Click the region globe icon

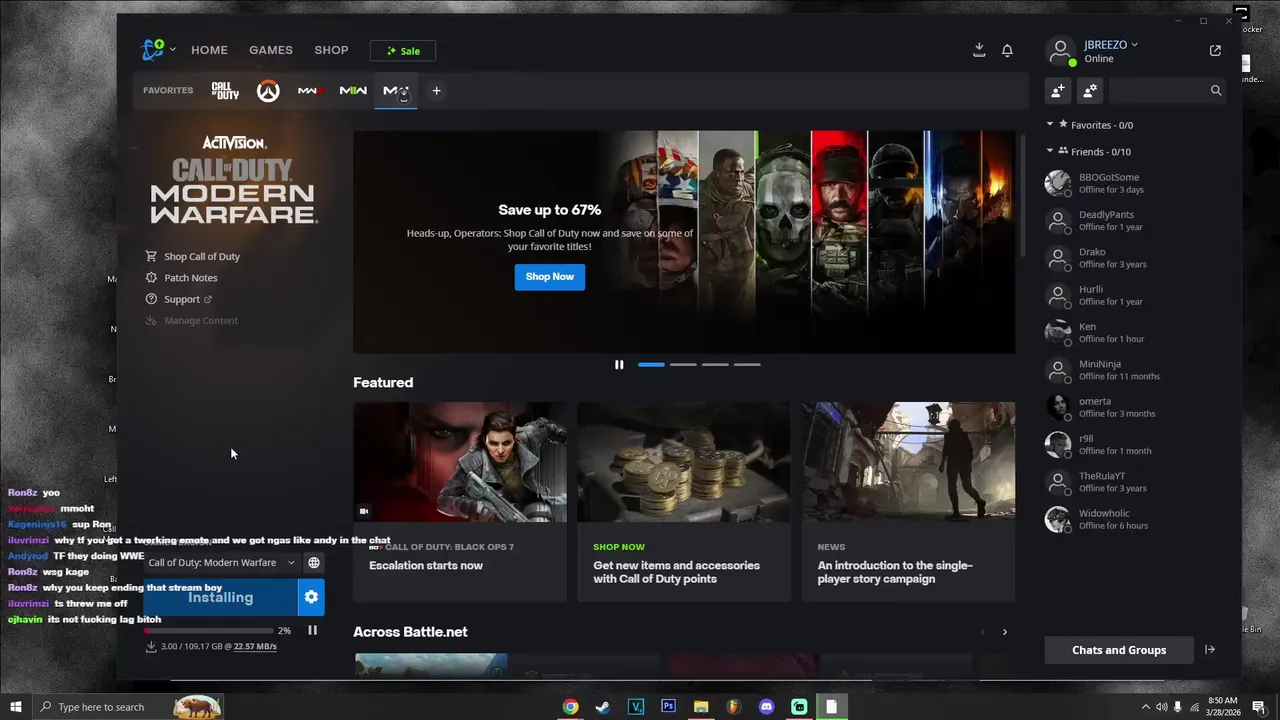point(314,563)
